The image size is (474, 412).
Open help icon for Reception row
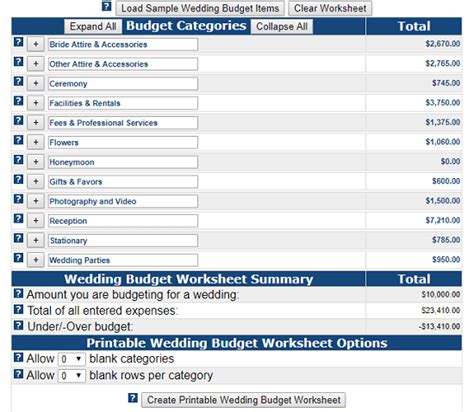(x=19, y=219)
